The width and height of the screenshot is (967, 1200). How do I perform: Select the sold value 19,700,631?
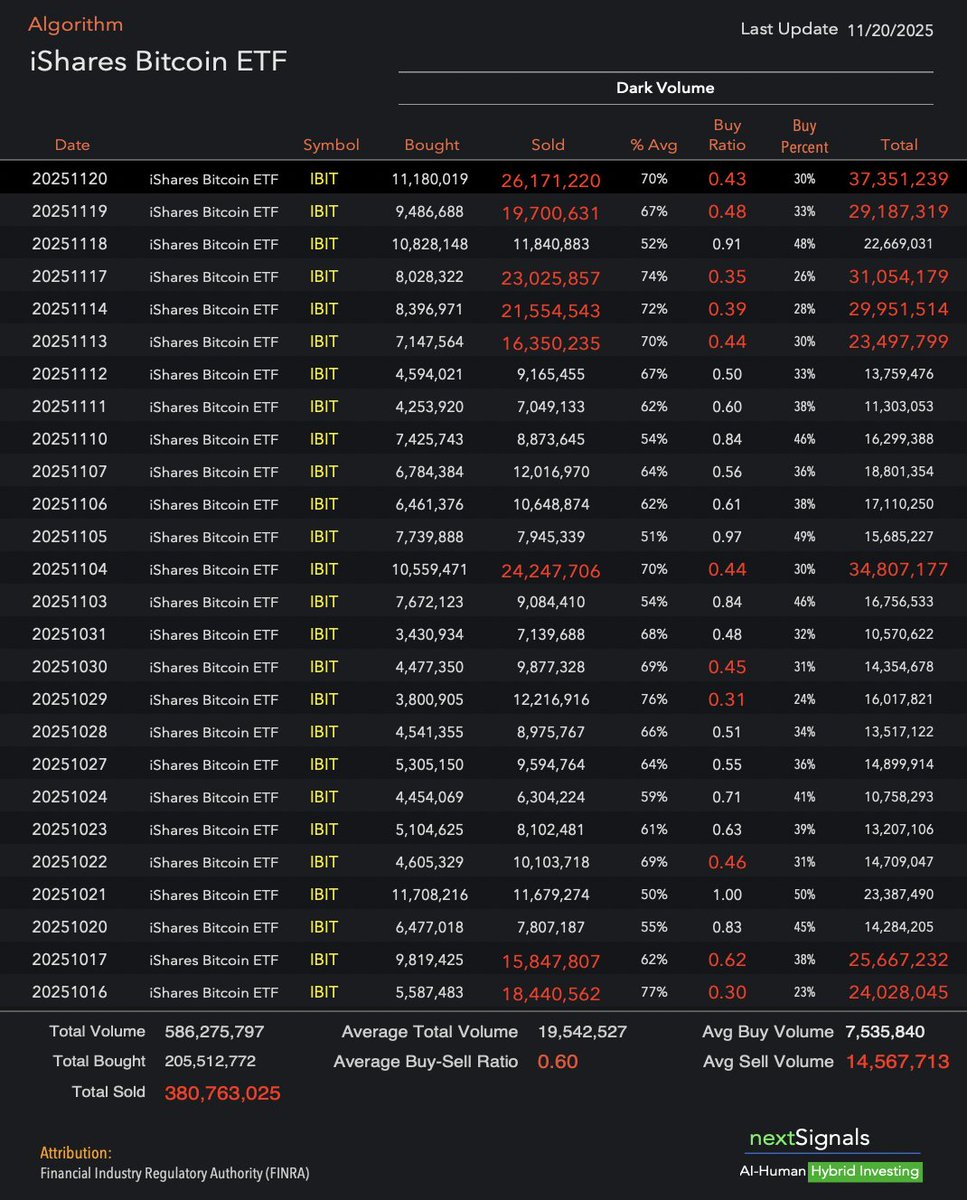(x=551, y=213)
